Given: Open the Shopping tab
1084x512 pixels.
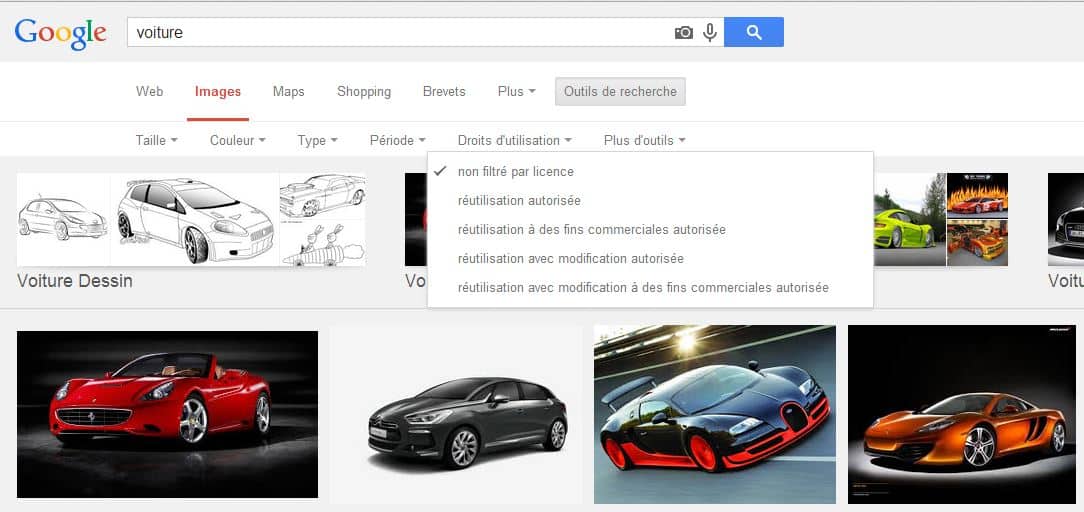Looking at the screenshot, I should click(x=364, y=91).
